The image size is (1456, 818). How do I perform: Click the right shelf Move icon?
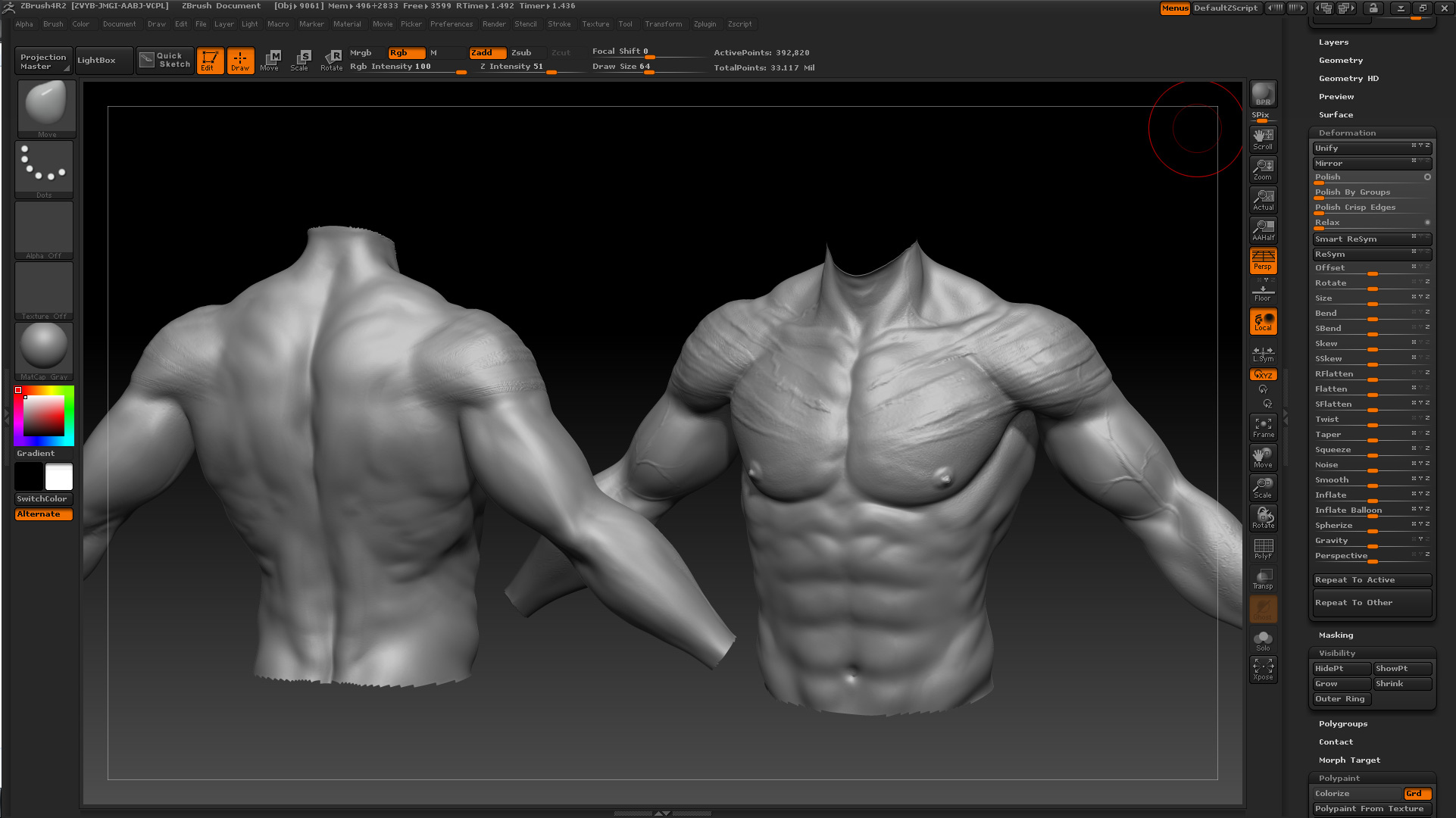1263,457
